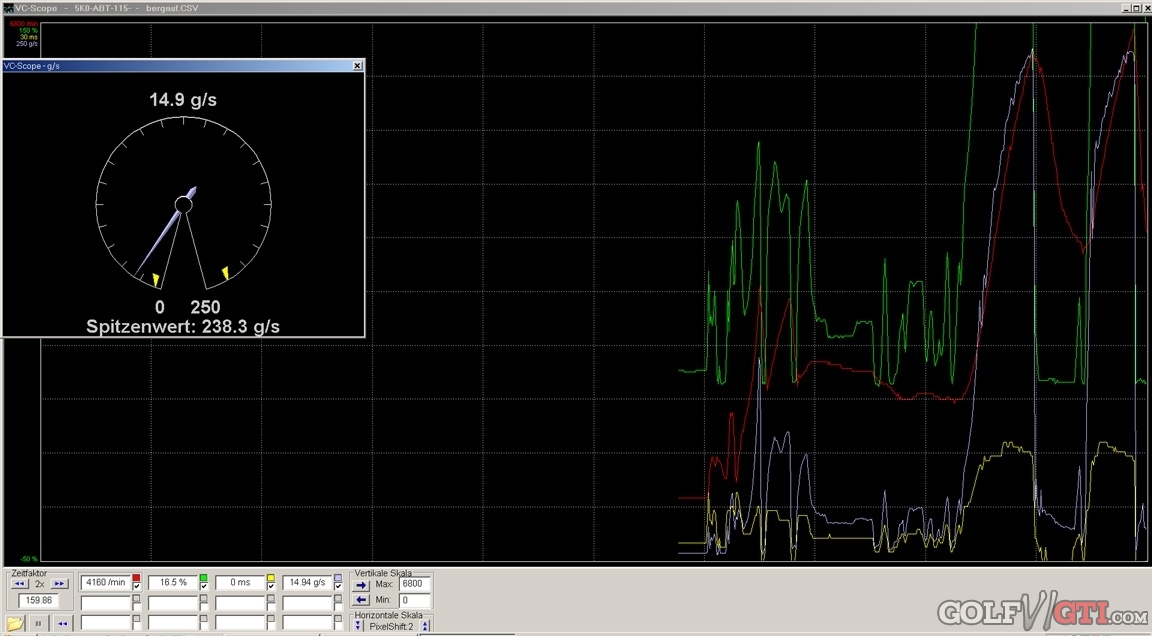Select the 0 ms channel value field
The width and height of the screenshot is (1152, 636).
click(240, 582)
